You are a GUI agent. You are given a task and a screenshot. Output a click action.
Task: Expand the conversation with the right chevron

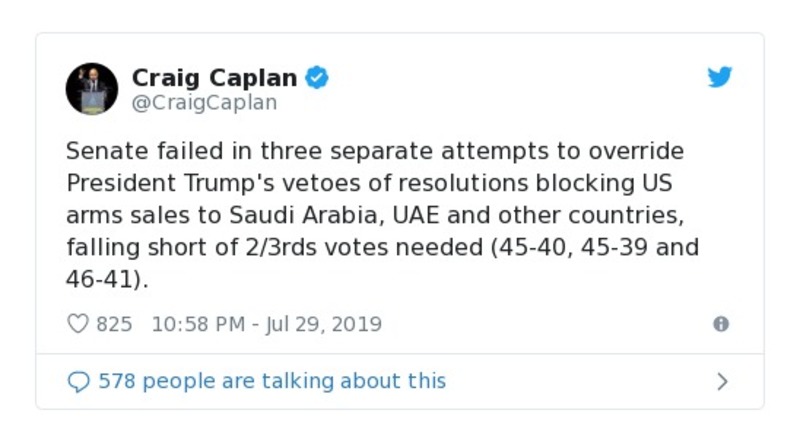[722, 382]
